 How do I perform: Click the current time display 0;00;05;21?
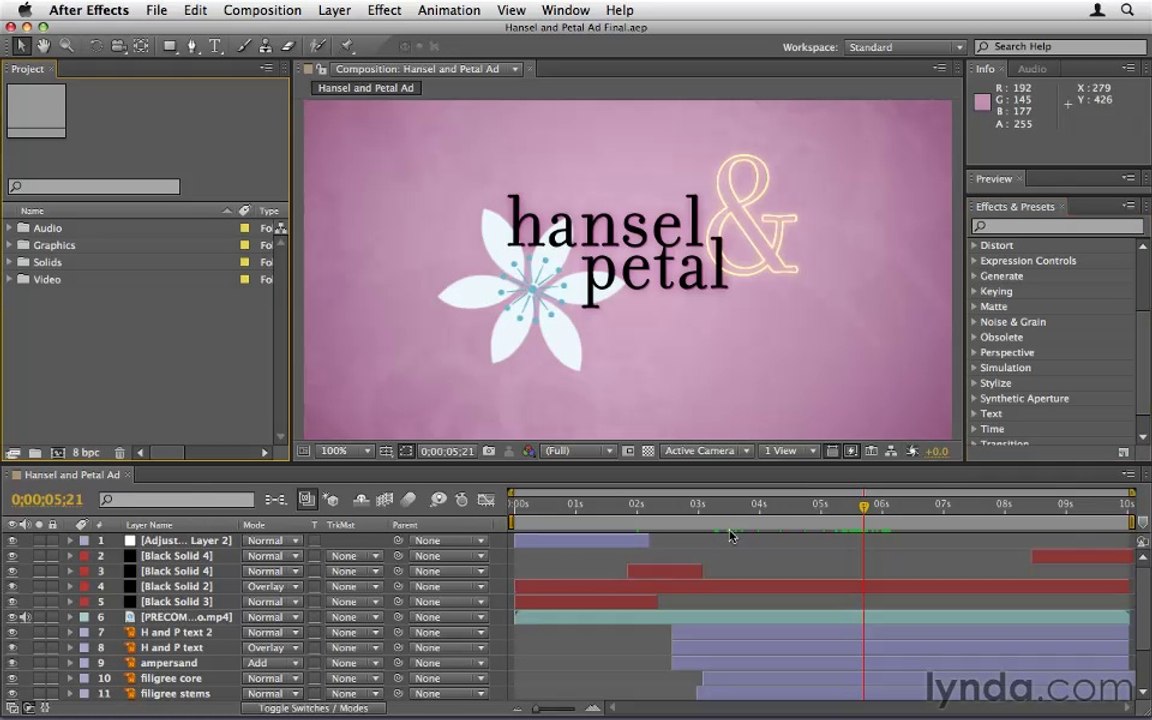pyautogui.click(x=47, y=500)
